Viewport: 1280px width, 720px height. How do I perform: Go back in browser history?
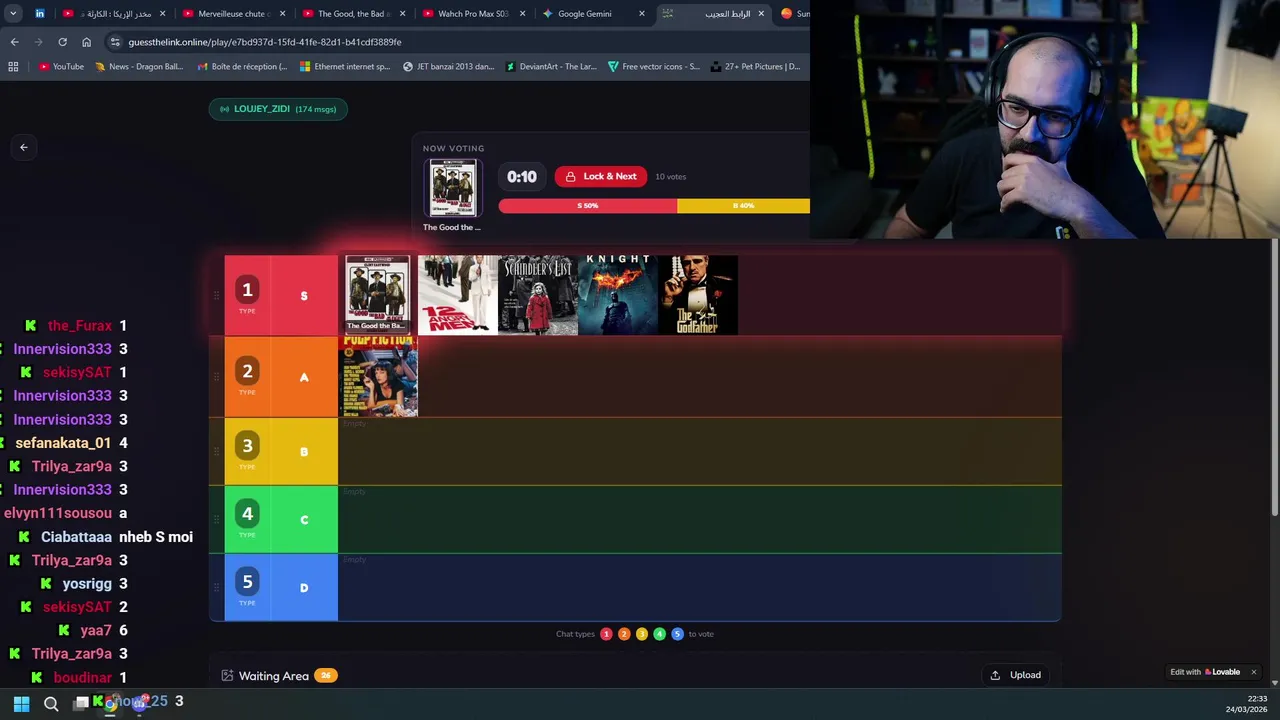(x=14, y=42)
